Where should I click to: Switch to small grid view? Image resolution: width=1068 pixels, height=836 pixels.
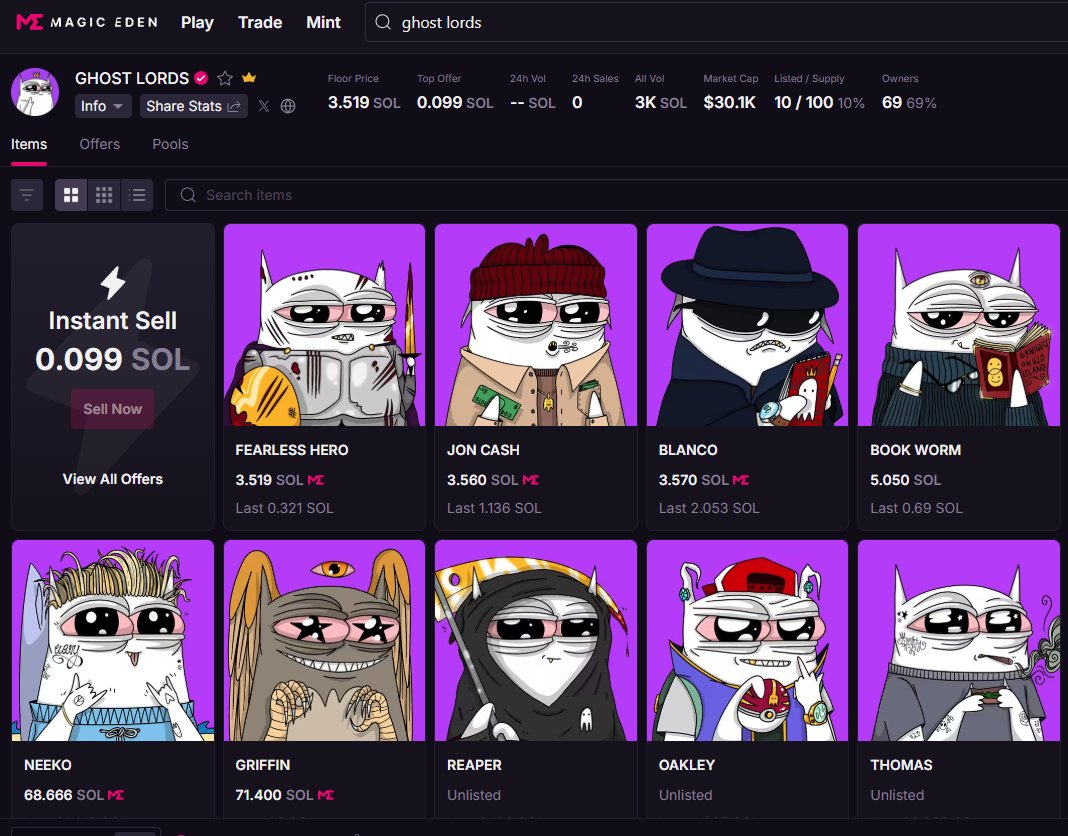[x=104, y=196]
